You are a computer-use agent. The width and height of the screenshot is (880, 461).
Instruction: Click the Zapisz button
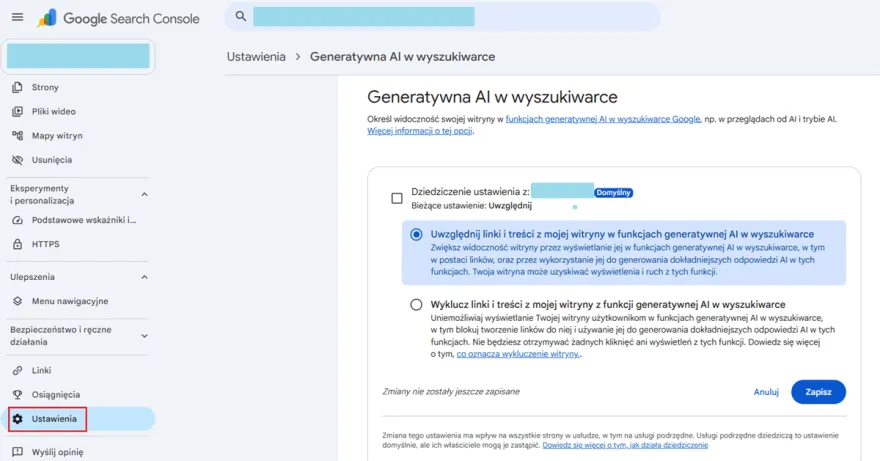pos(818,392)
